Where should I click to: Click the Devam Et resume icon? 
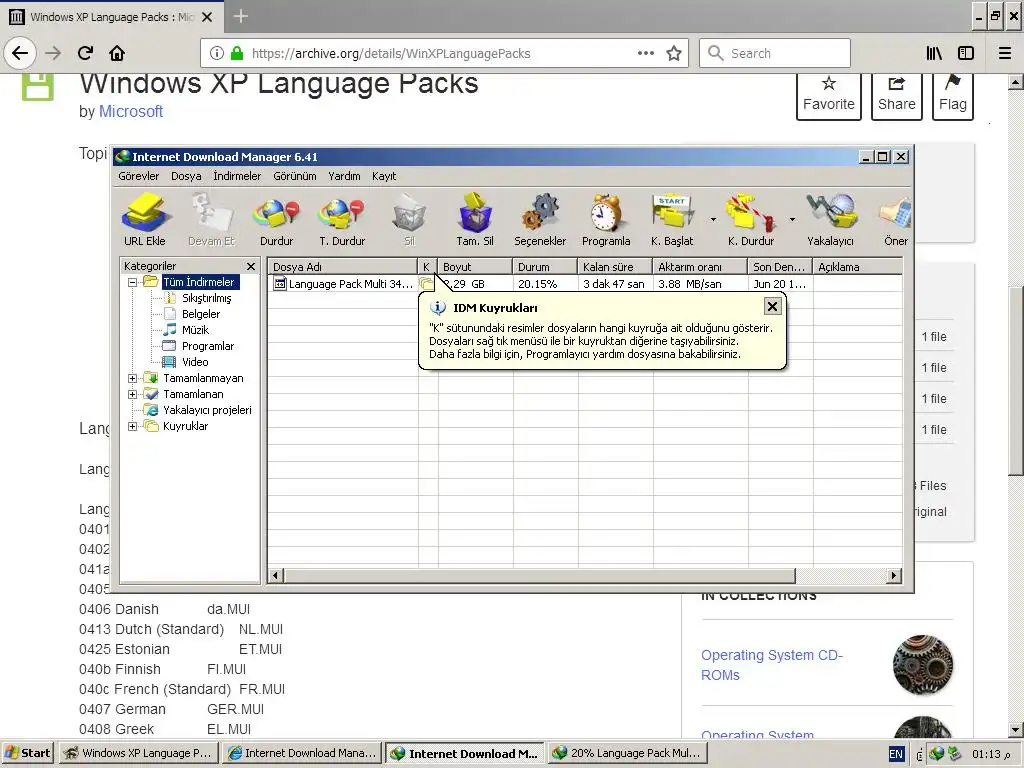click(x=211, y=219)
